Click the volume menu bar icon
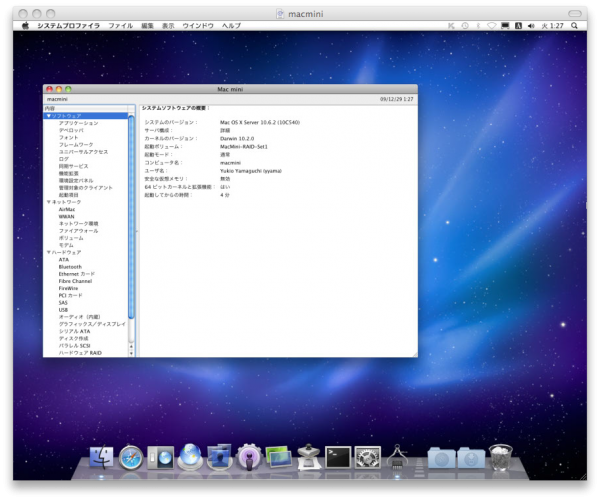 pos(531,26)
